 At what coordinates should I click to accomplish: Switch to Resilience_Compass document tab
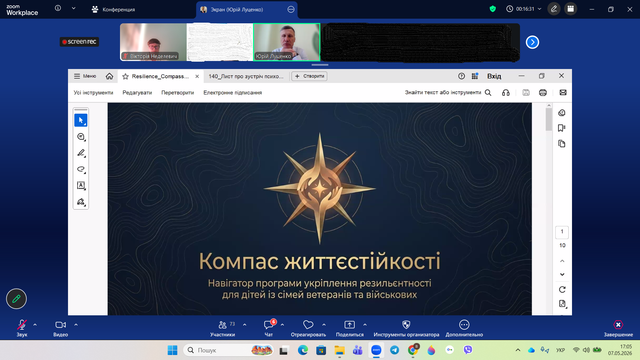pos(160,76)
